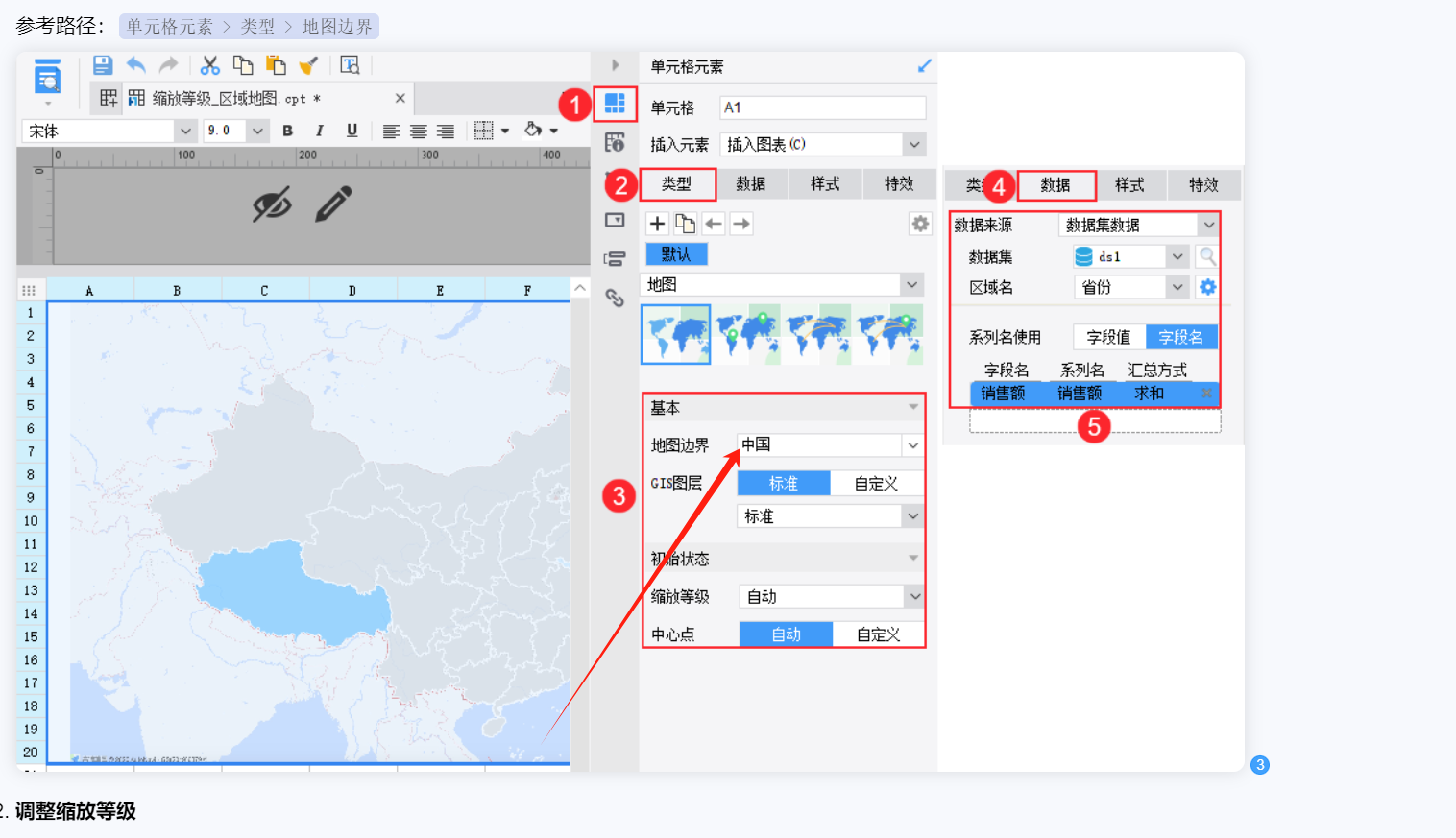
Task: Switch to 数据 tab beside 类型
Action: (x=751, y=183)
